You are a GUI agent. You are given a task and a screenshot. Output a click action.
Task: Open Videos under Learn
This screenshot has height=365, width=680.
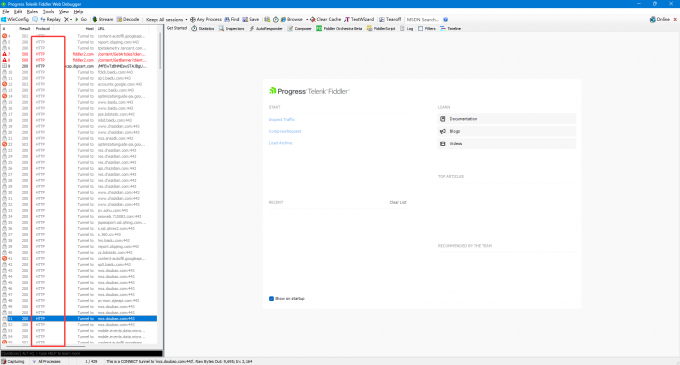tap(507, 143)
